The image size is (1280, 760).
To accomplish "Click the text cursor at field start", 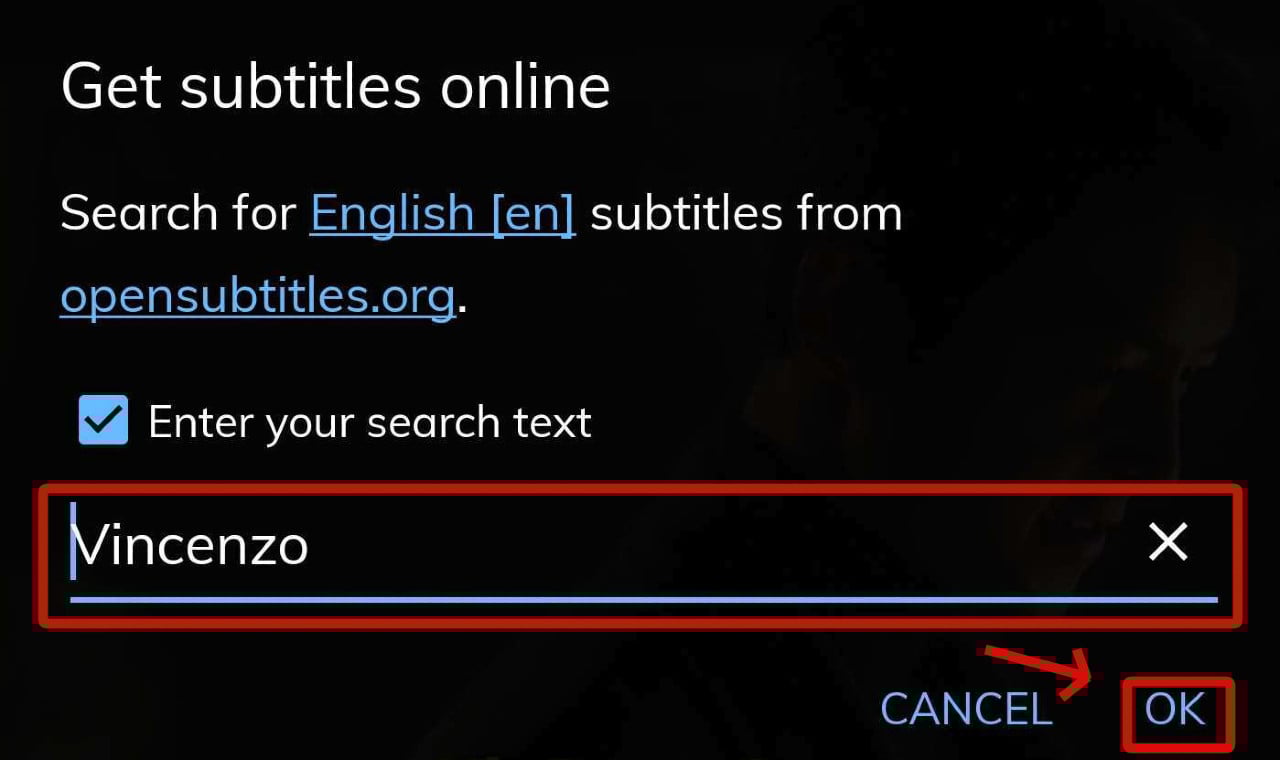I will tap(73, 541).
